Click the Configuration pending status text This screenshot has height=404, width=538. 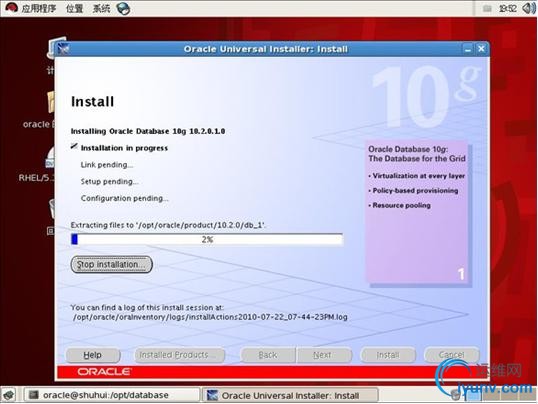(x=125, y=198)
